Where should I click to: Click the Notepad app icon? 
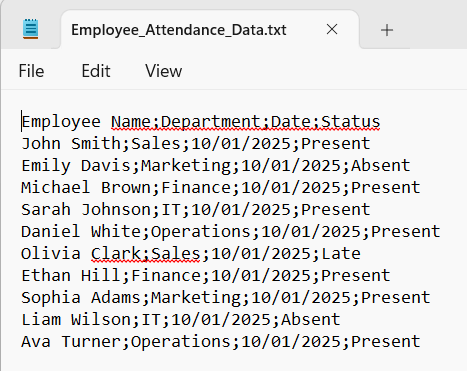[x=30, y=29]
